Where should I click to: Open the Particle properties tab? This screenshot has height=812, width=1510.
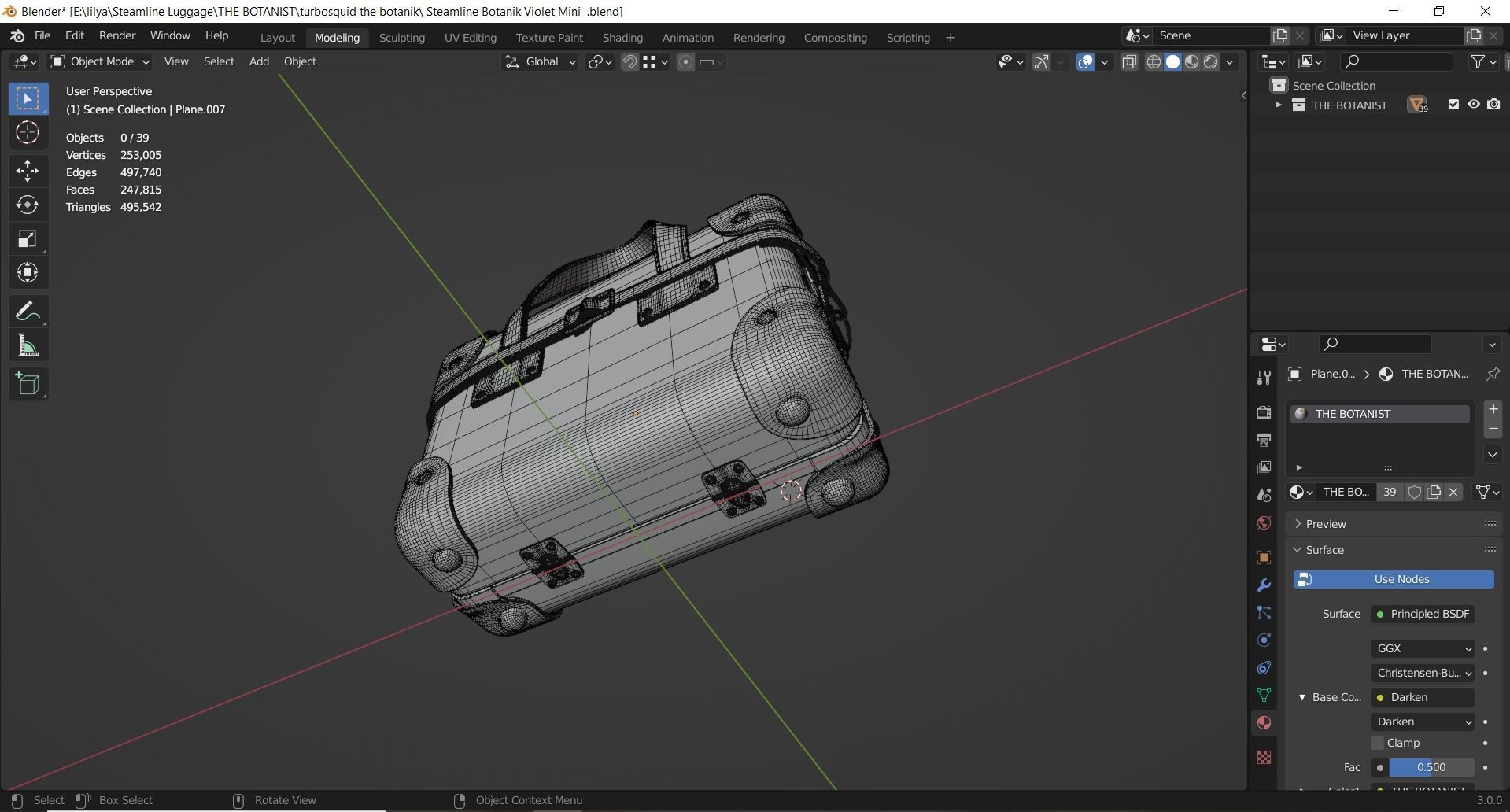click(1264, 613)
